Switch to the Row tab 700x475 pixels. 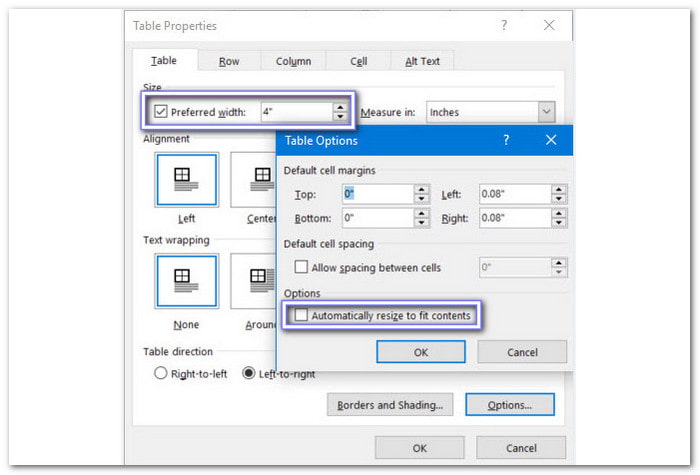coord(229,61)
